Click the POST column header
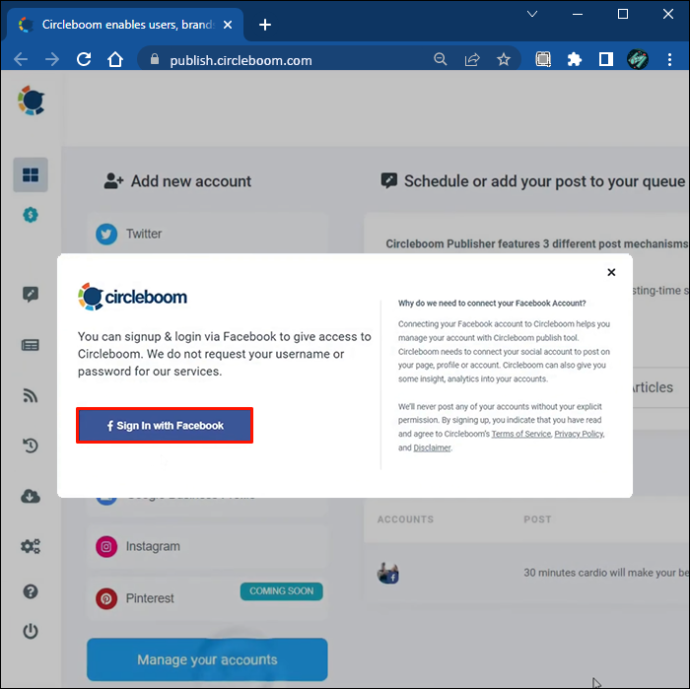690x689 pixels. [537, 519]
